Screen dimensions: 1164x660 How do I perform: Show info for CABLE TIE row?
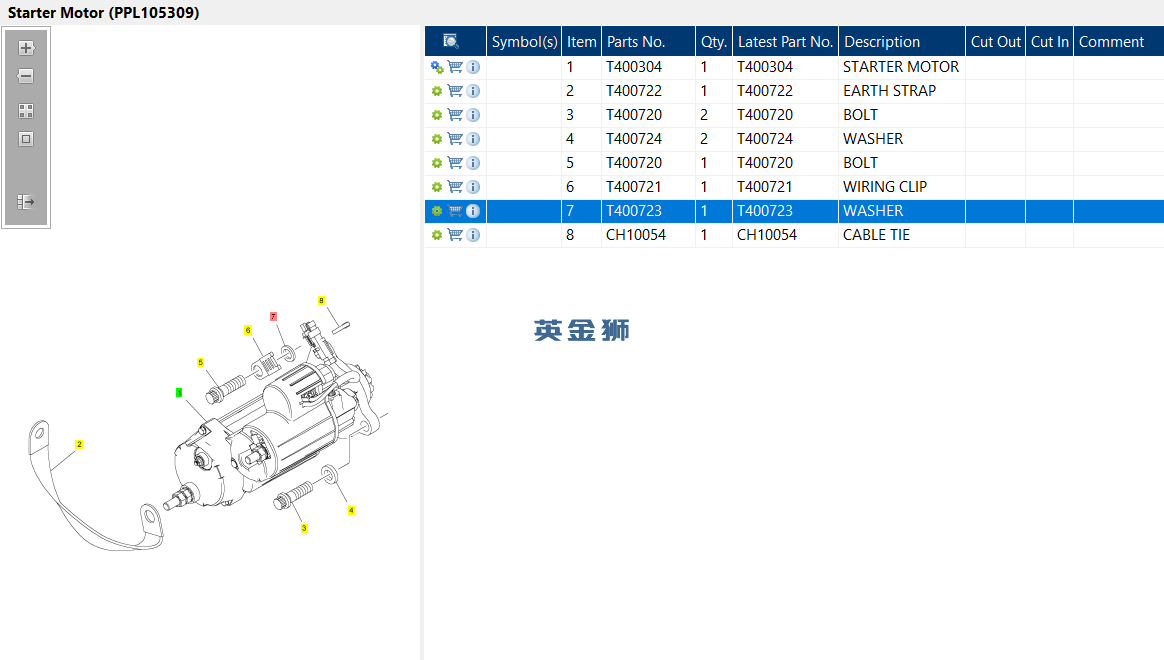click(473, 235)
